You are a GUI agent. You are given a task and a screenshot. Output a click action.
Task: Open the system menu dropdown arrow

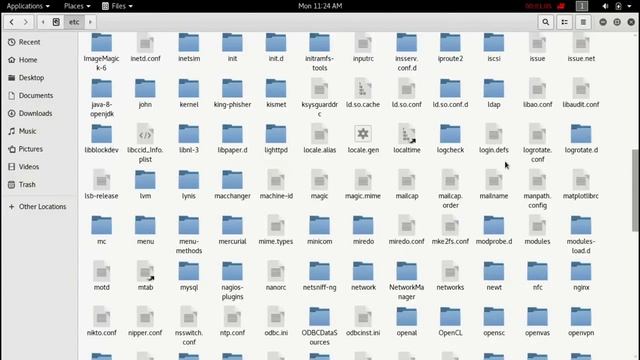point(629,6)
